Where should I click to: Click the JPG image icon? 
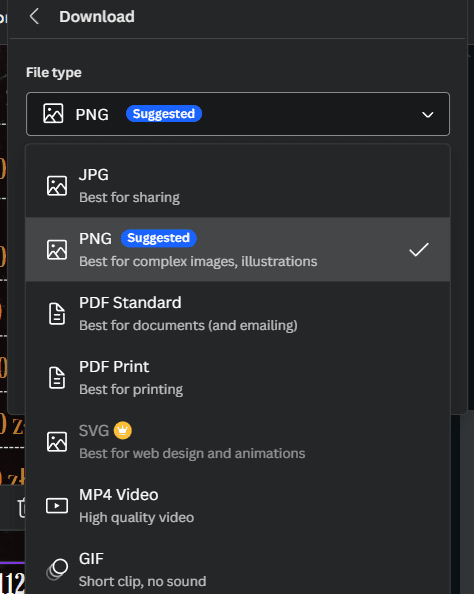pyautogui.click(x=57, y=186)
